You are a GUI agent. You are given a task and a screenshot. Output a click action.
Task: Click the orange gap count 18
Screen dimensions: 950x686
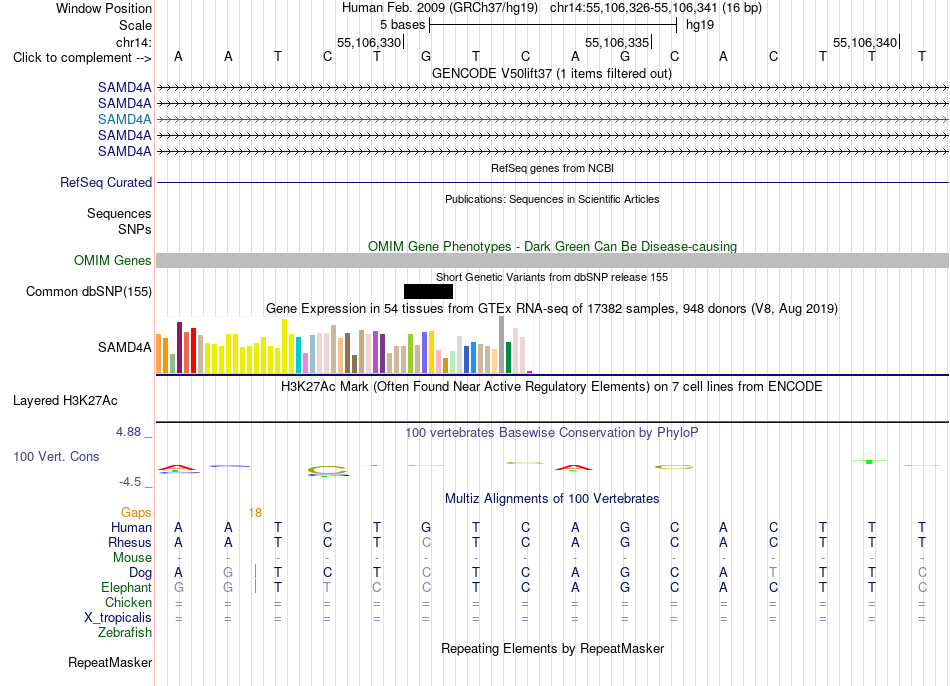(255, 513)
